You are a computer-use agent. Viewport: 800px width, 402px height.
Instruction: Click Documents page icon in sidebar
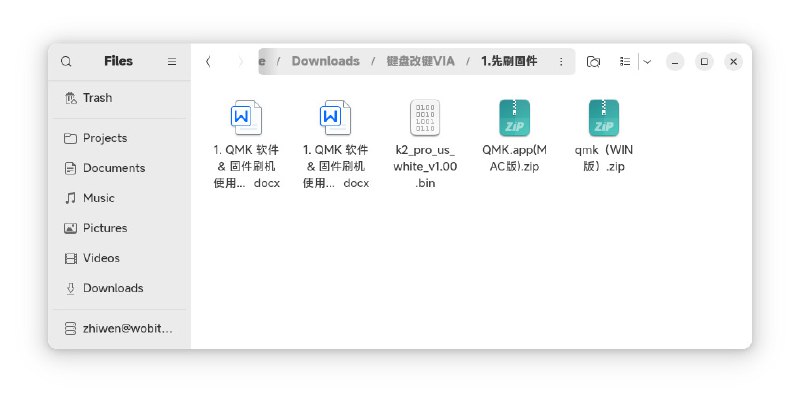tap(70, 168)
